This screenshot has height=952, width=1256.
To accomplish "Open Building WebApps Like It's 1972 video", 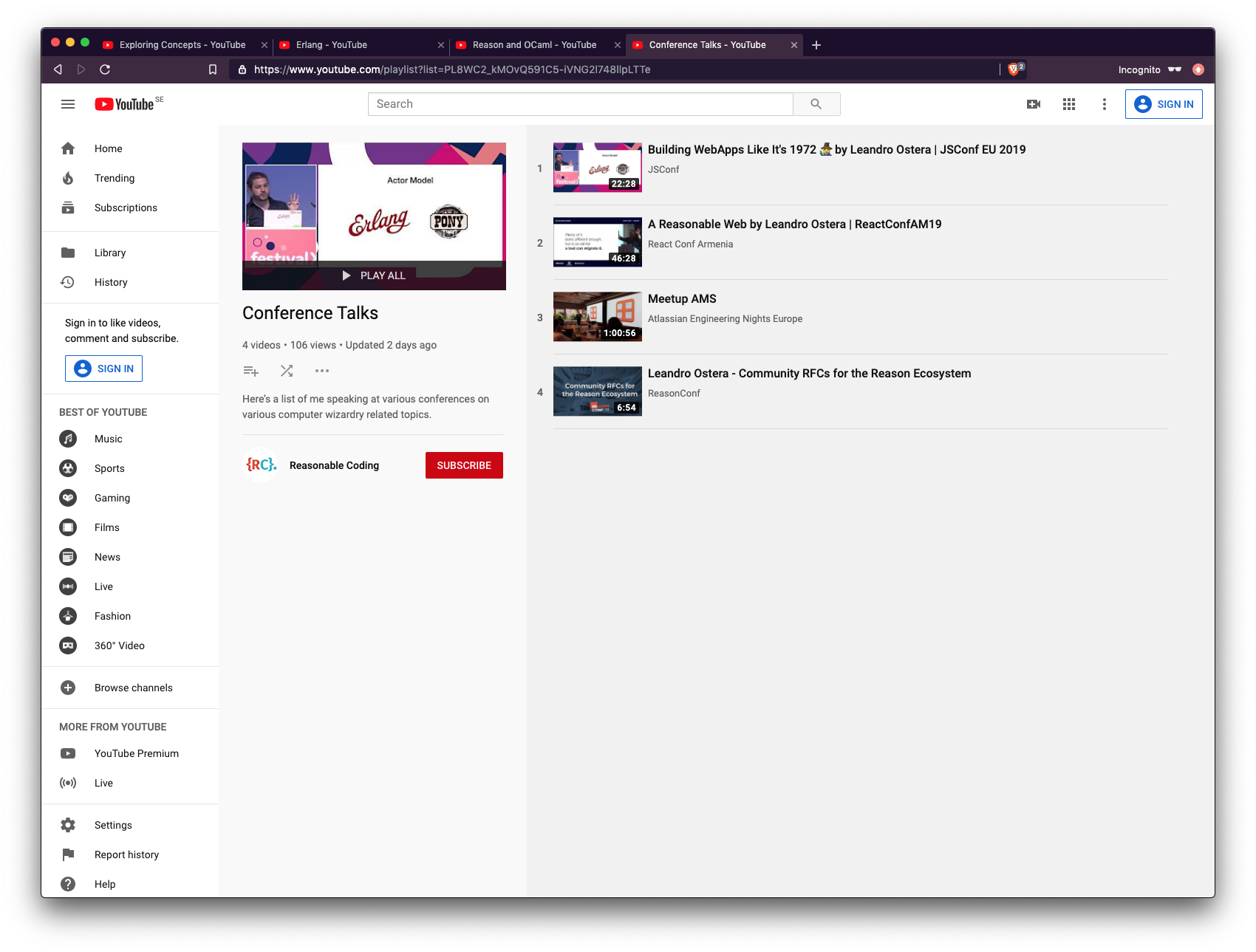I will (836, 149).
